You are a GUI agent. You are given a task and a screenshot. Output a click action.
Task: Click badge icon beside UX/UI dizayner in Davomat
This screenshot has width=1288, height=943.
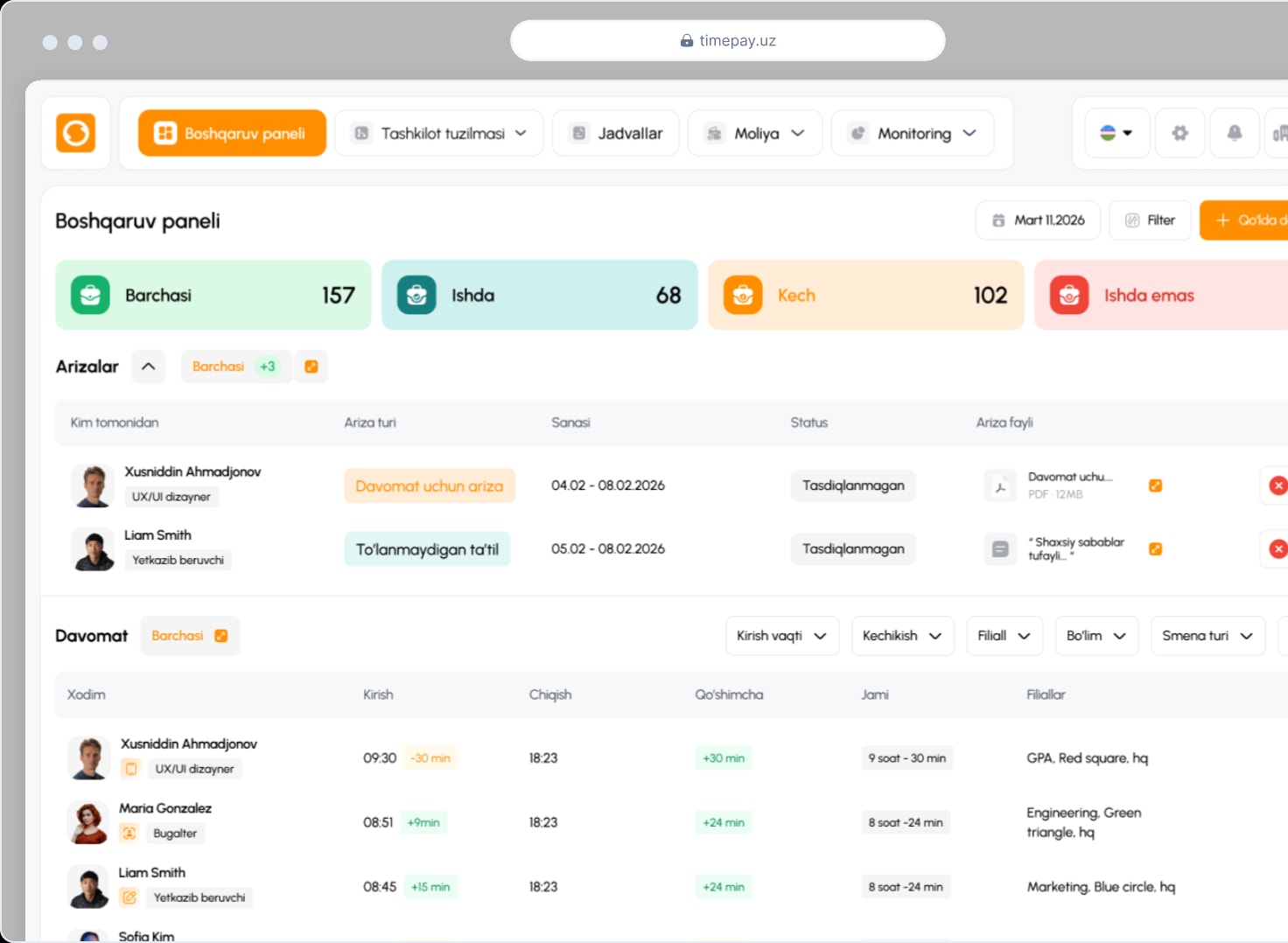pyautogui.click(x=131, y=769)
